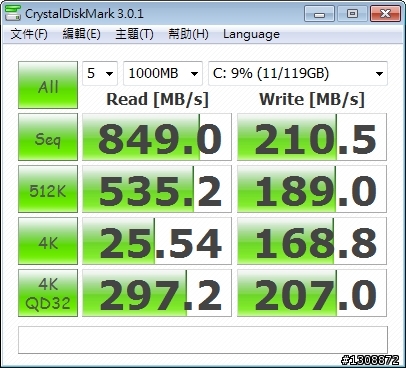This screenshot has width=406, height=368.
Task: Open the 編輯(E) menu
Action: click(x=82, y=34)
